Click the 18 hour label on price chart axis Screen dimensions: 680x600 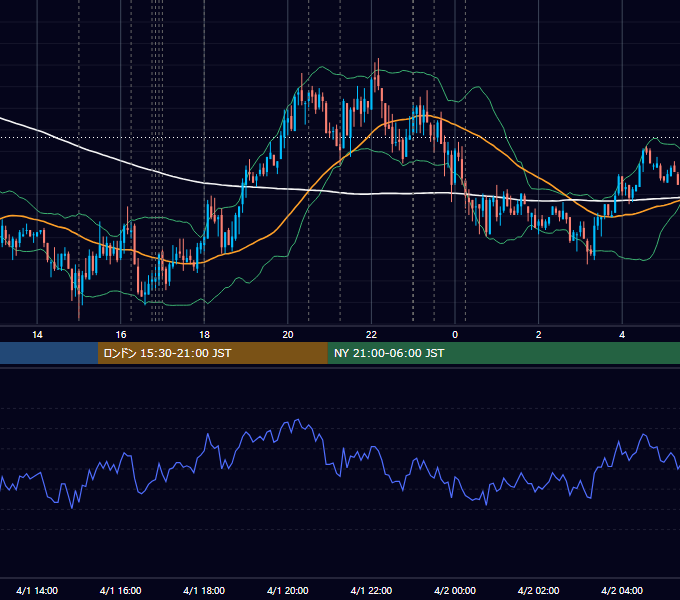point(204,335)
